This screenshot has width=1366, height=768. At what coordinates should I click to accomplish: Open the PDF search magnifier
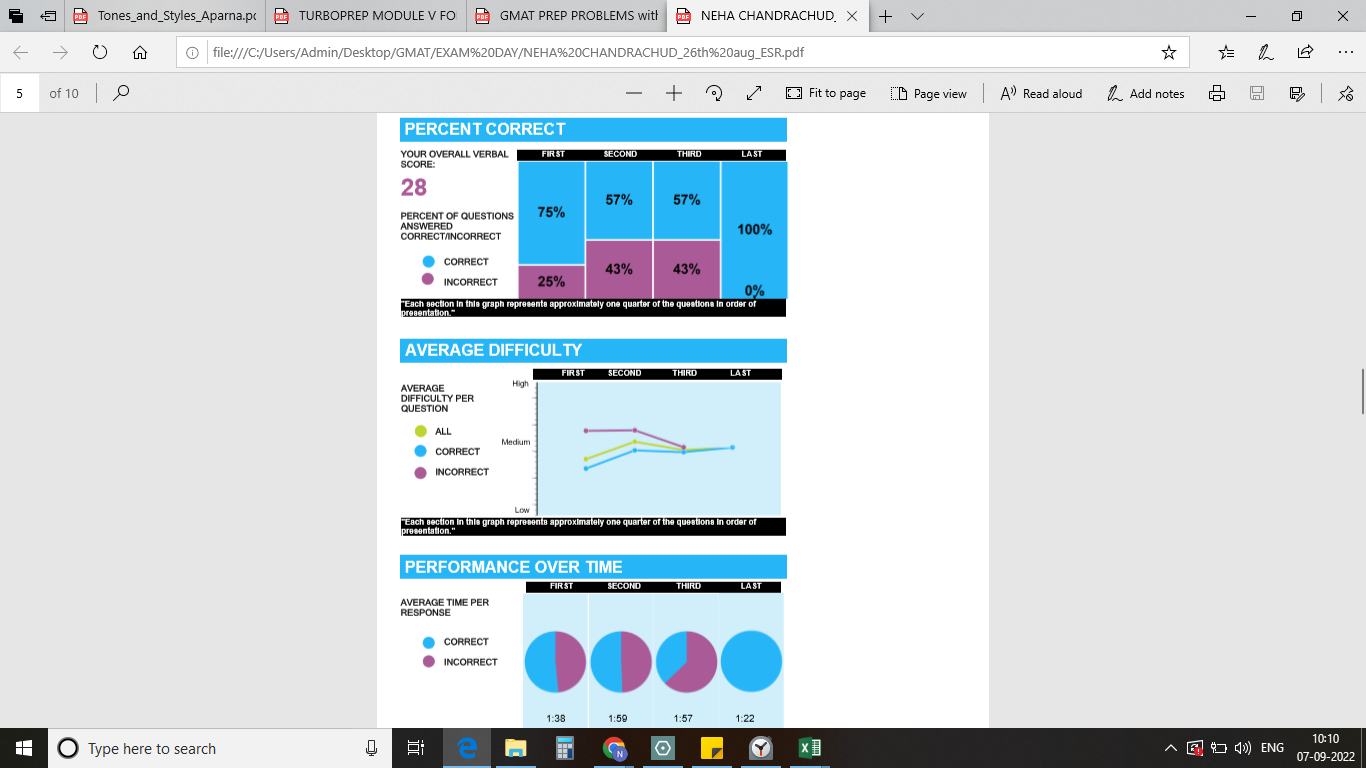[121, 93]
